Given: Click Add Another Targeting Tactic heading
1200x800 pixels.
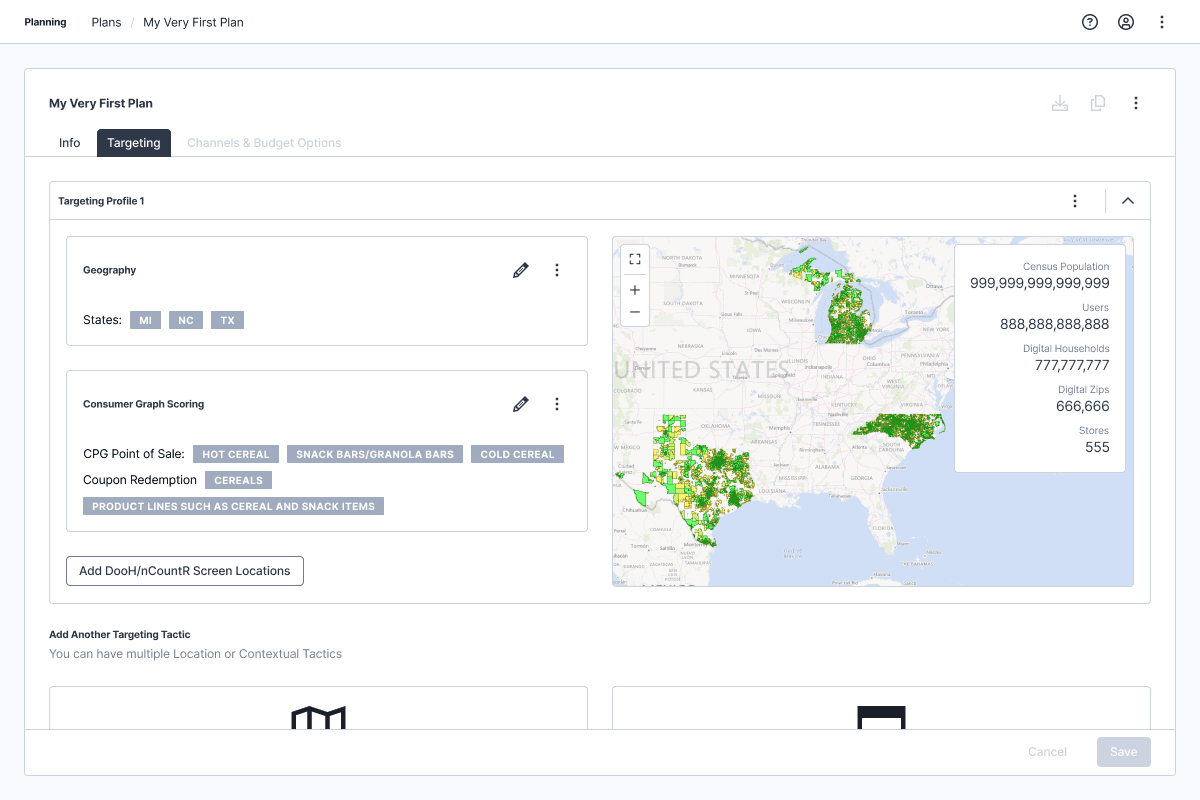Looking at the screenshot, I should click(119, 634).
